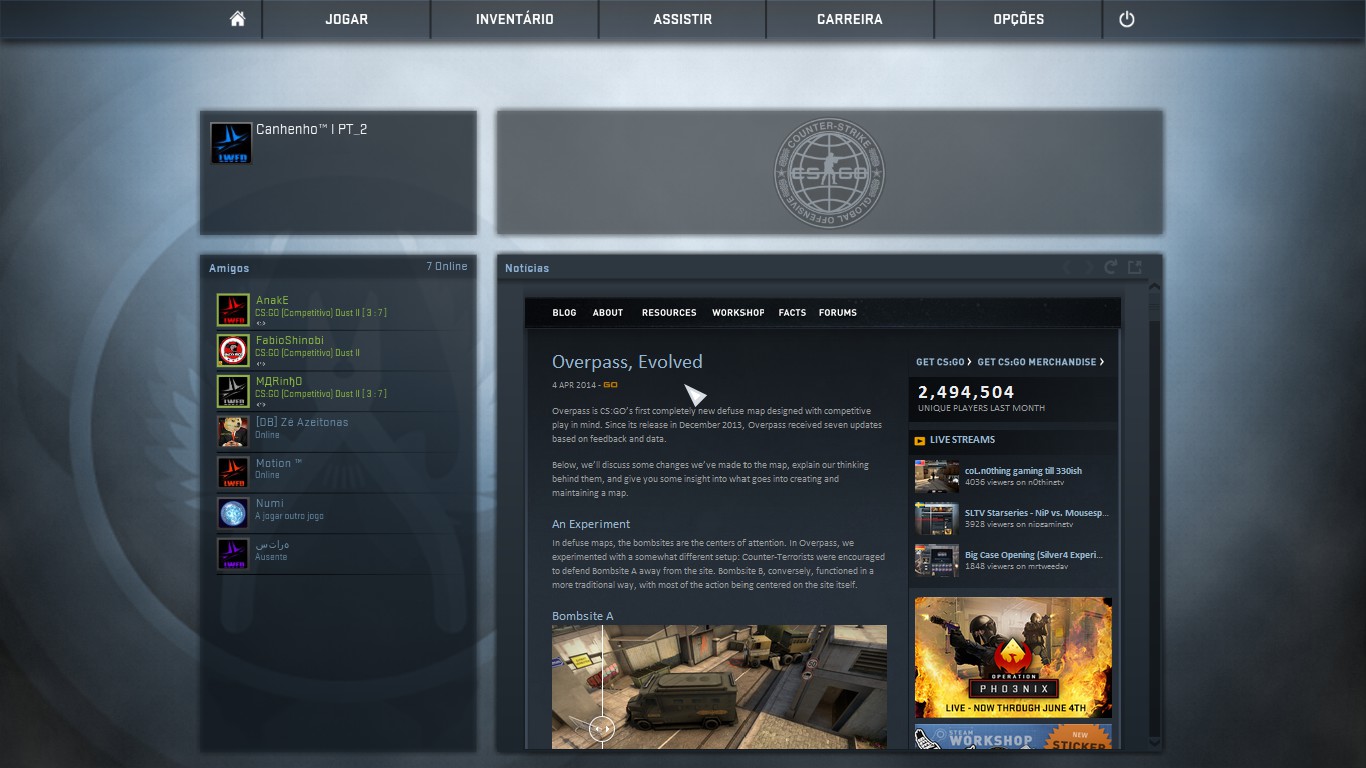
Task: Click the '7 Online' friends counter
Action: coord(447,266)
